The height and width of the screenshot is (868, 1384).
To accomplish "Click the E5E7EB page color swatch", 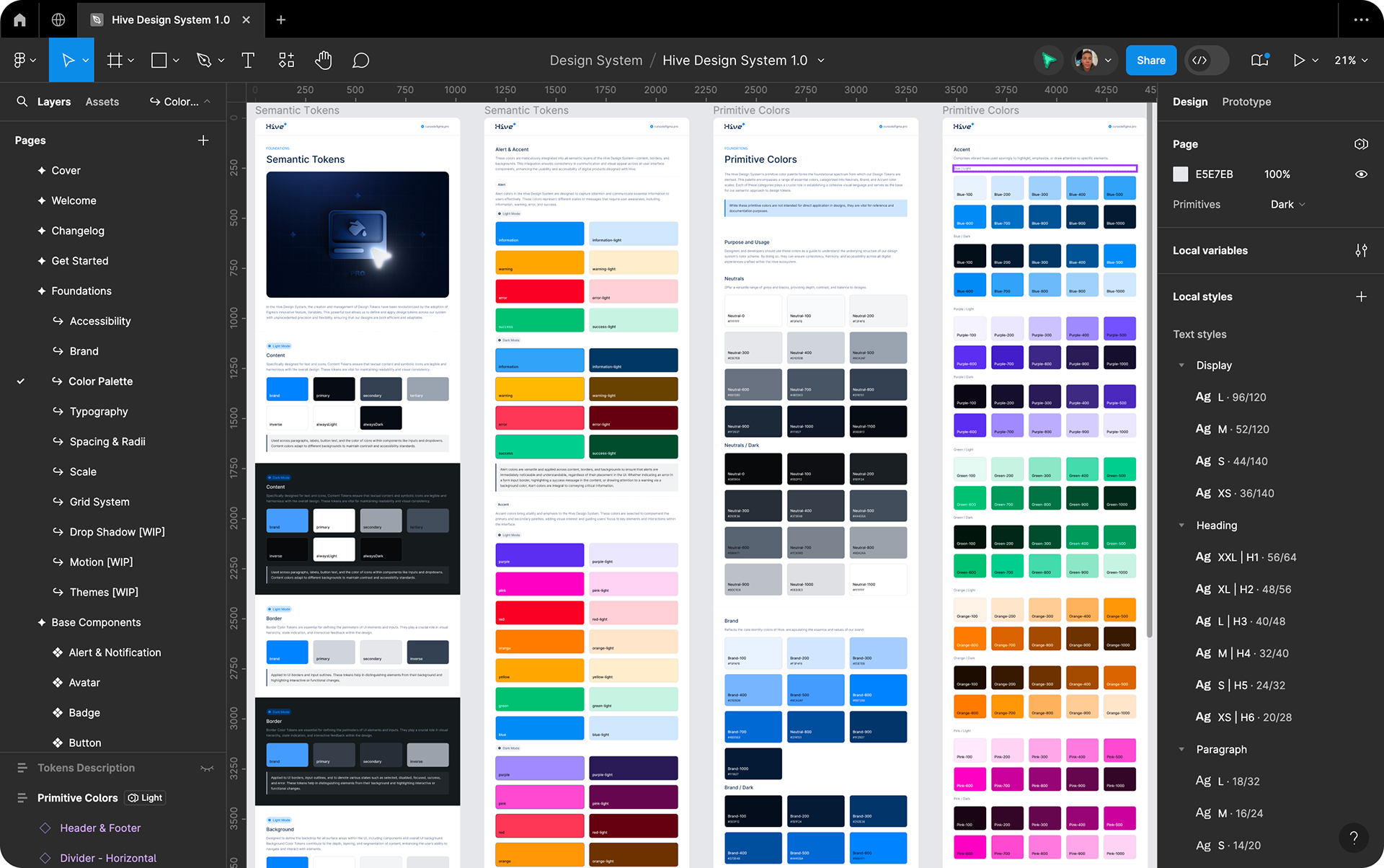I will tap(1180, 174).
